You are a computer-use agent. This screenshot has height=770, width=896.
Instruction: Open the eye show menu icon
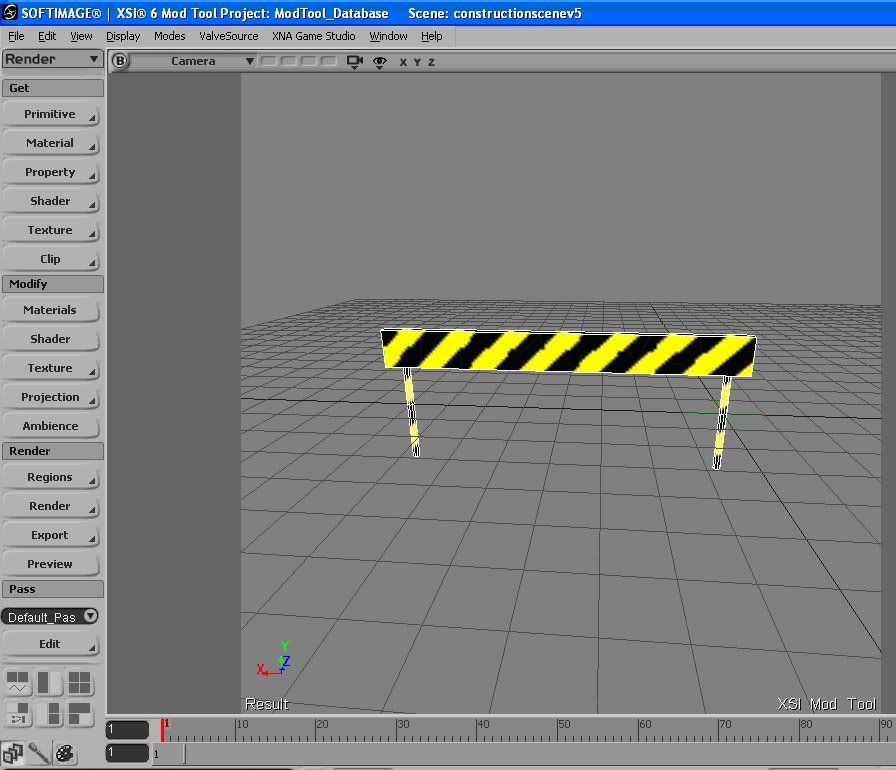click(379, 62)
